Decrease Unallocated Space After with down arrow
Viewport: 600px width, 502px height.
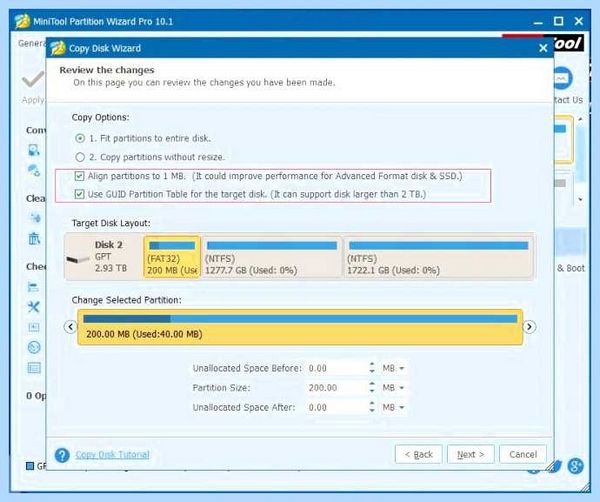click(x=372, y=410)
